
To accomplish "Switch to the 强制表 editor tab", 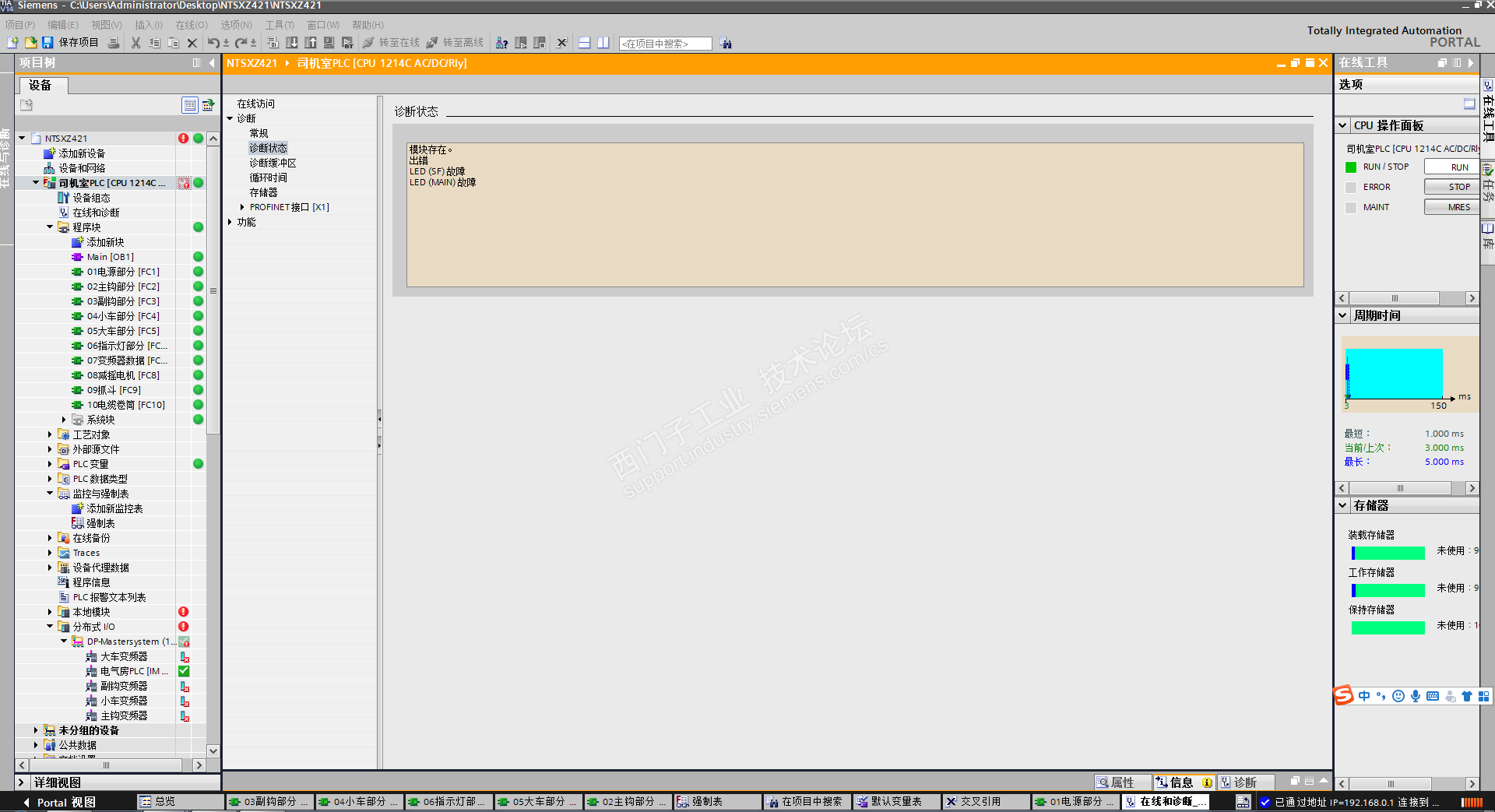I will 717,802.
